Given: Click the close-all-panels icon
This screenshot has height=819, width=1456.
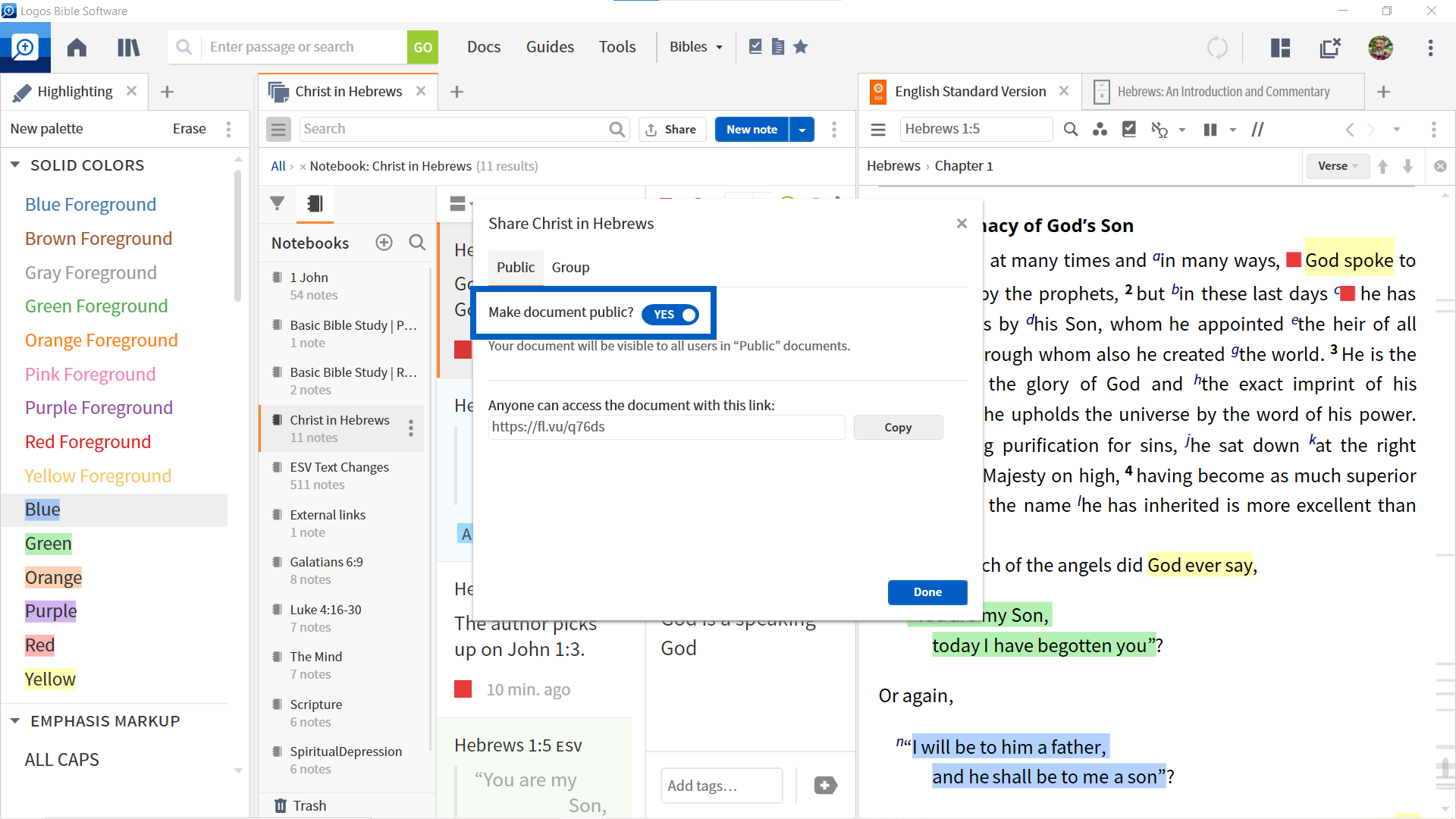Looking at the screenshot, I should 1330,48.
